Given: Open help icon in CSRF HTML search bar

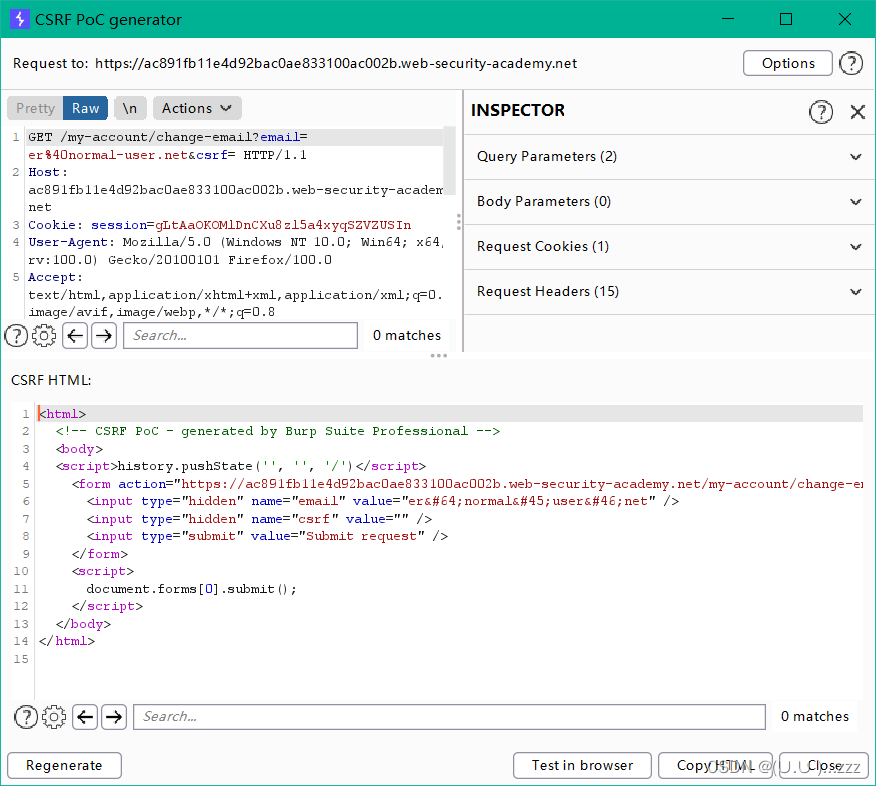Looking at the screenshot, I should (26, 717).
